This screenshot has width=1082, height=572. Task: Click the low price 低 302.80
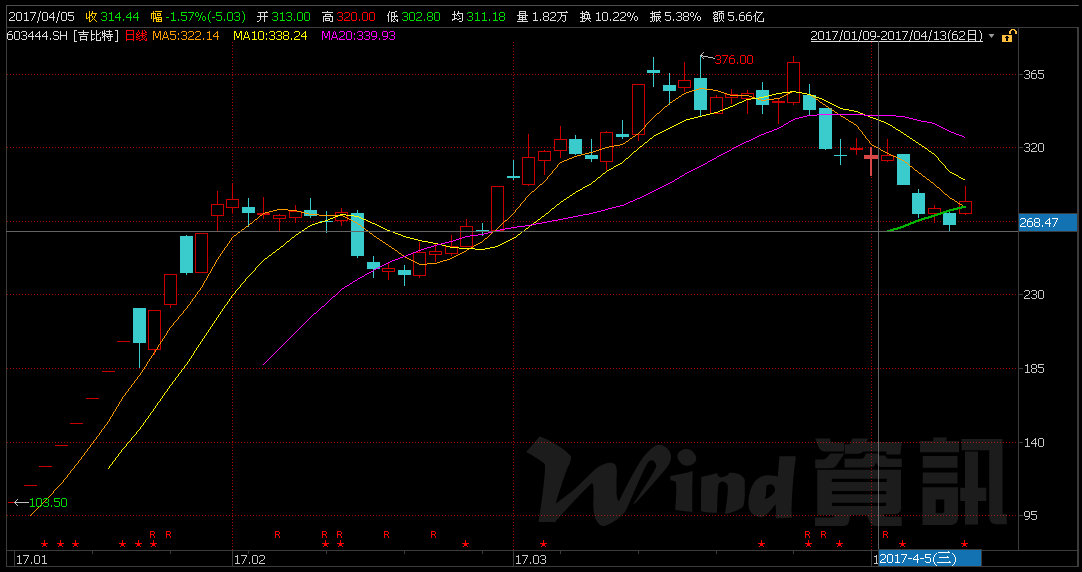(414, 17)
